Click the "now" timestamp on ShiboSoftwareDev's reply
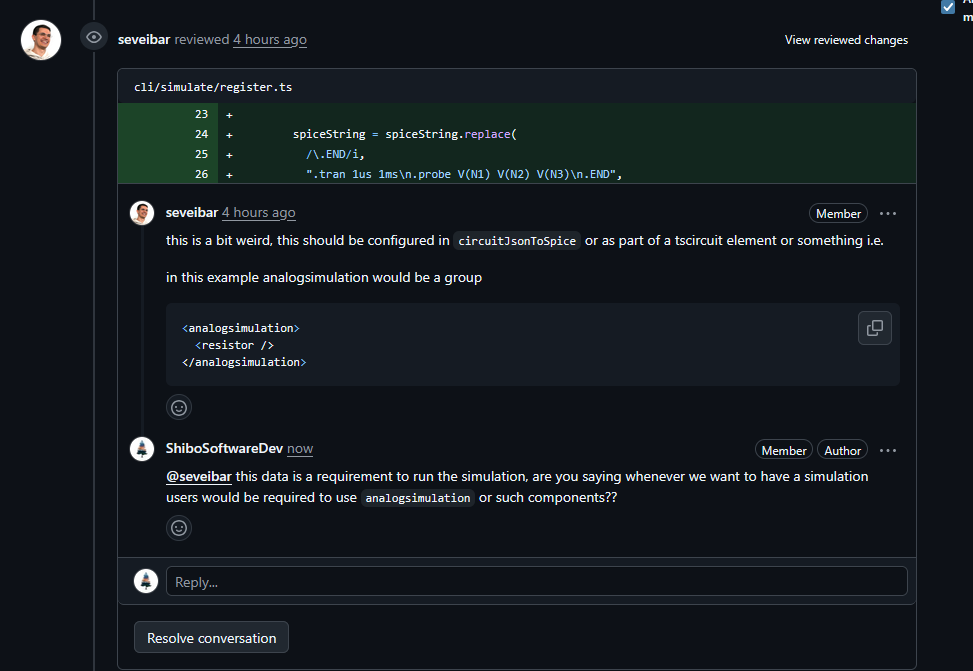973x671 pixels. coord(300,449)
